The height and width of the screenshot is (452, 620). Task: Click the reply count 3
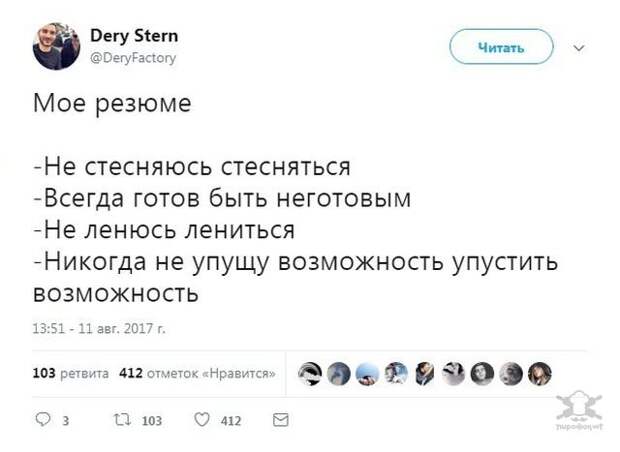pos(66,420)
